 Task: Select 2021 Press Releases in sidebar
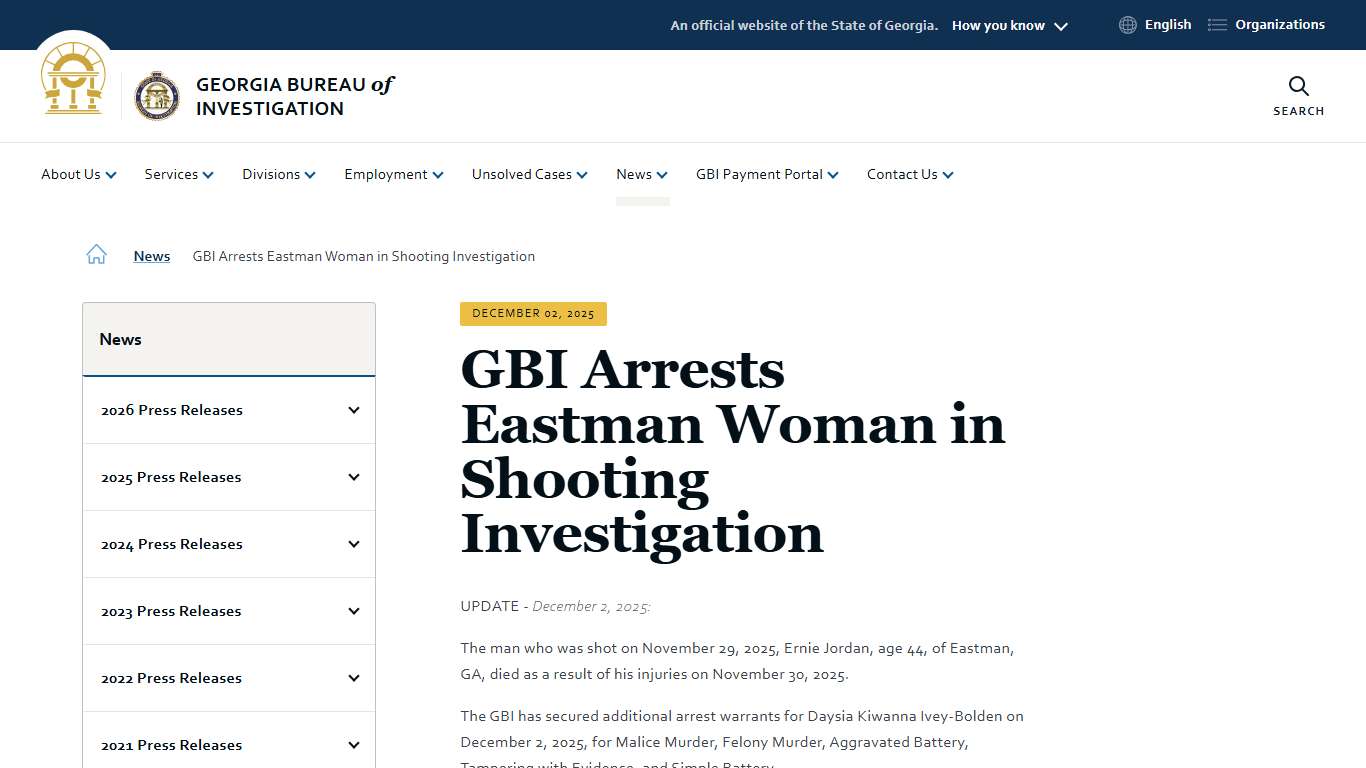tap(171, 744)
